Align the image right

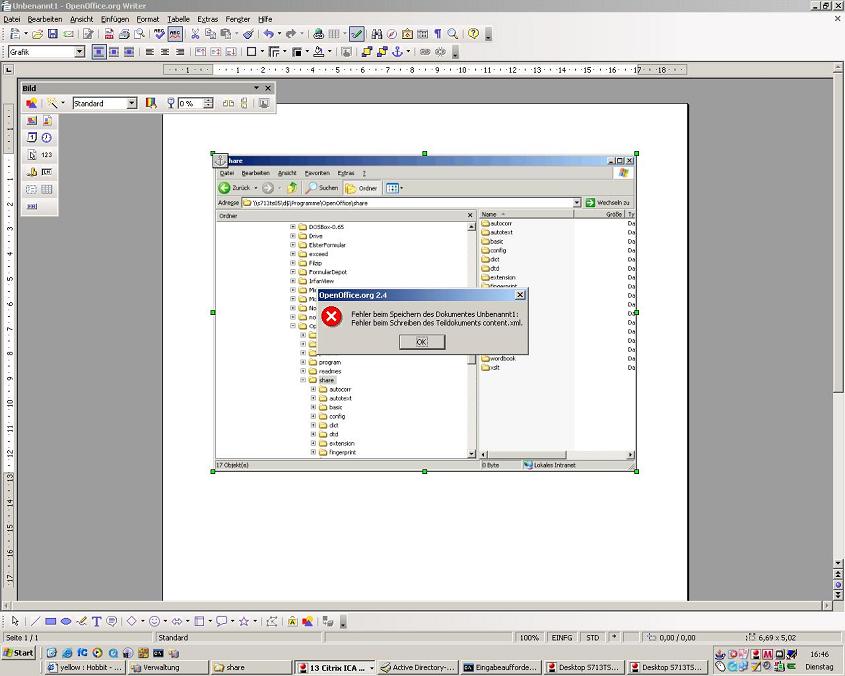point(180,52)
